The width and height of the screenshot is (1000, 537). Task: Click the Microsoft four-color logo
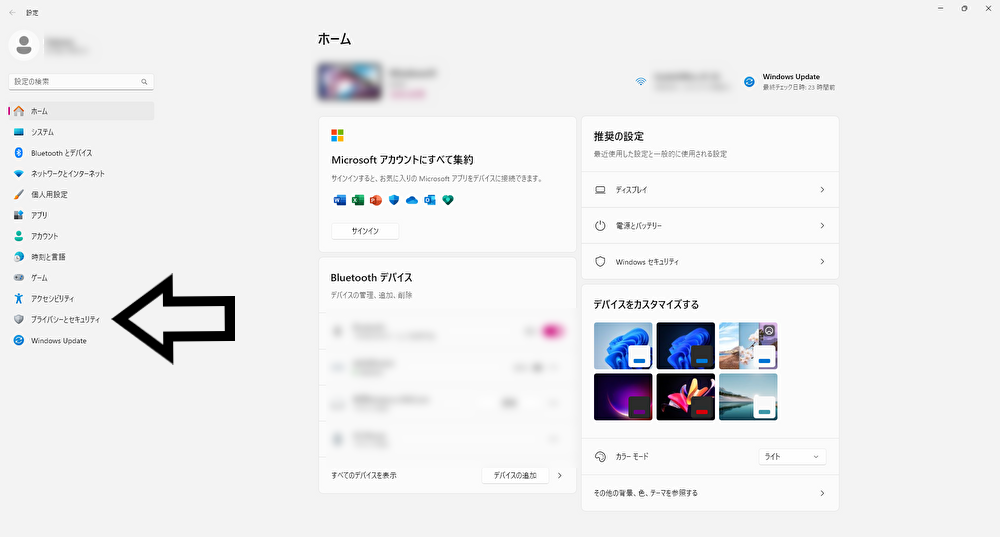click(337, 135)
